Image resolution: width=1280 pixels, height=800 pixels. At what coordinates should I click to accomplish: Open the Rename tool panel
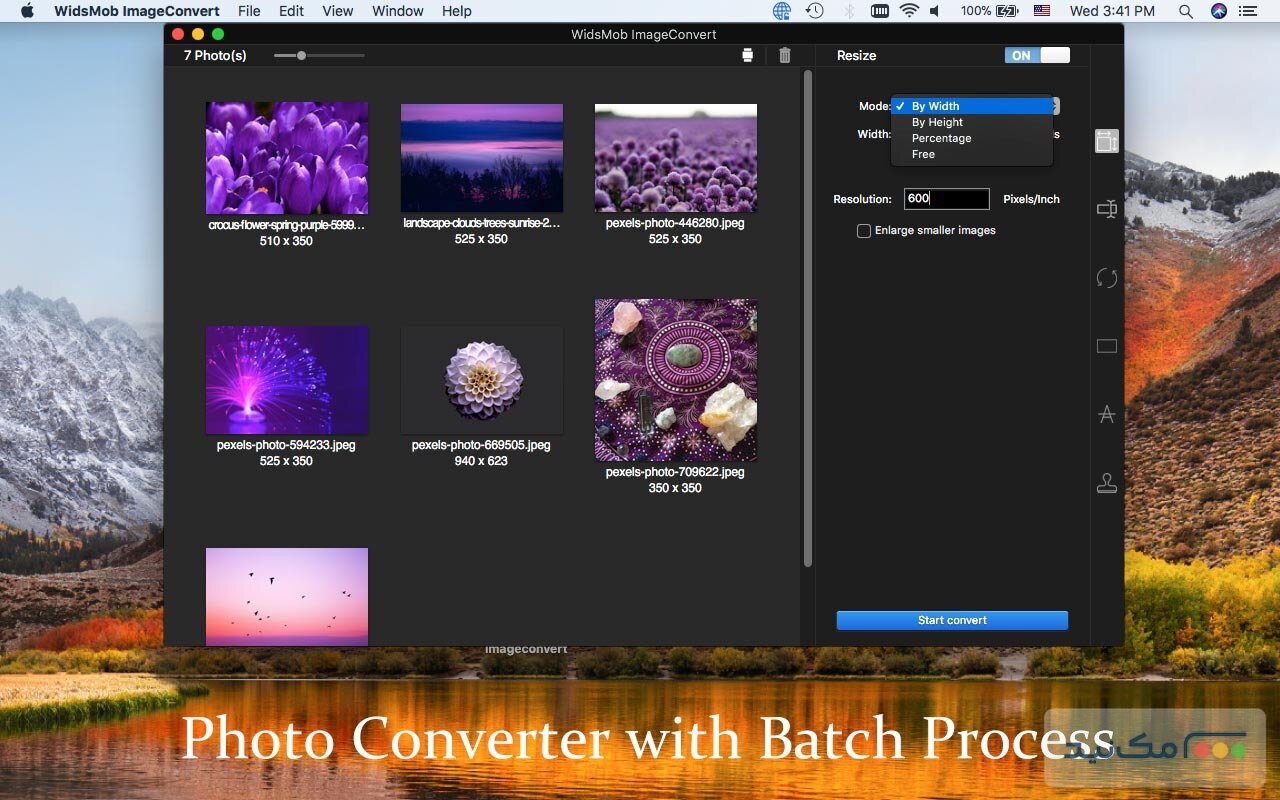[x=1106, y=209]
